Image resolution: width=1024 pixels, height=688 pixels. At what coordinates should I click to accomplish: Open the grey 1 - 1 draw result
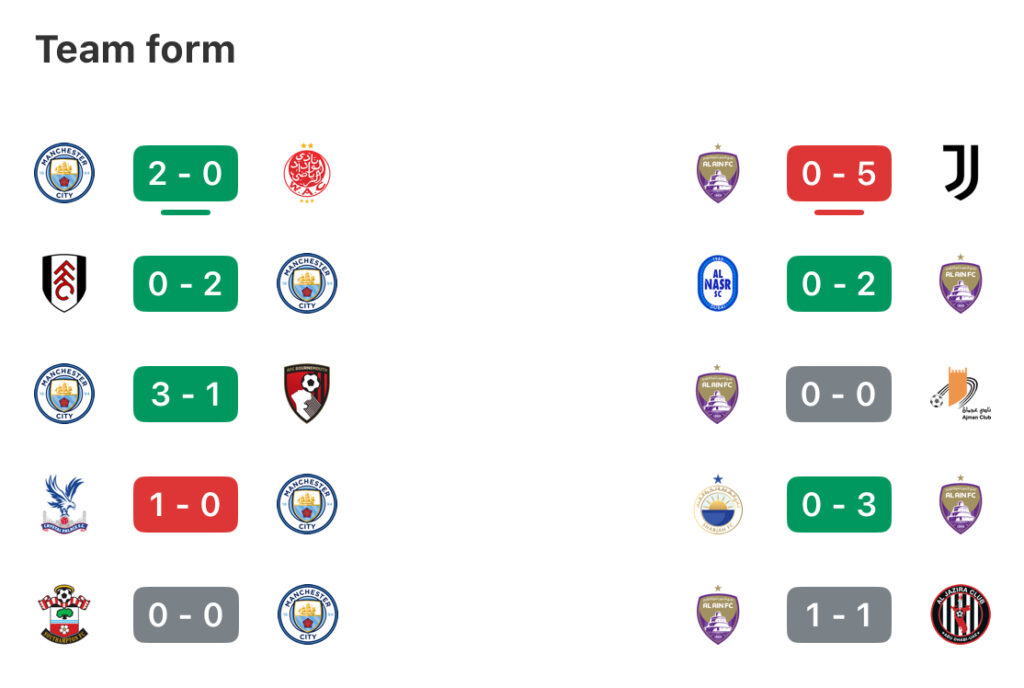tap(839, 614)
